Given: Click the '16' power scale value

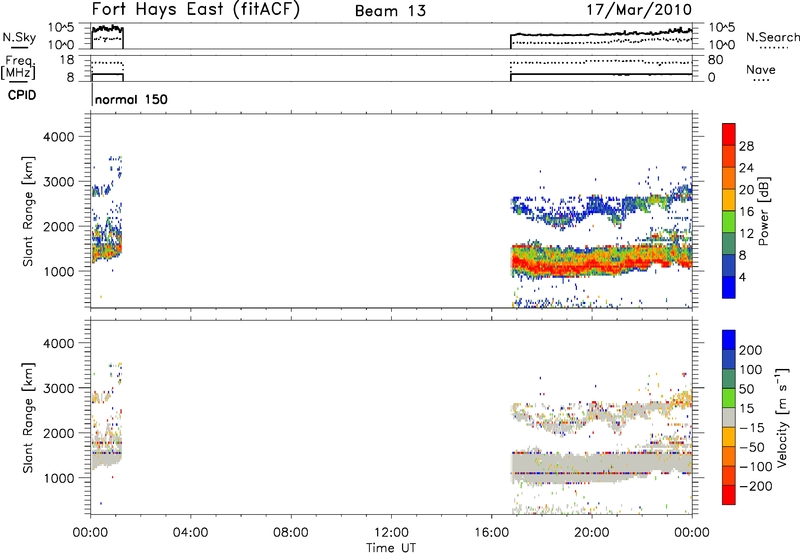Looking at the screenshot, I should [x=746, y=212].
